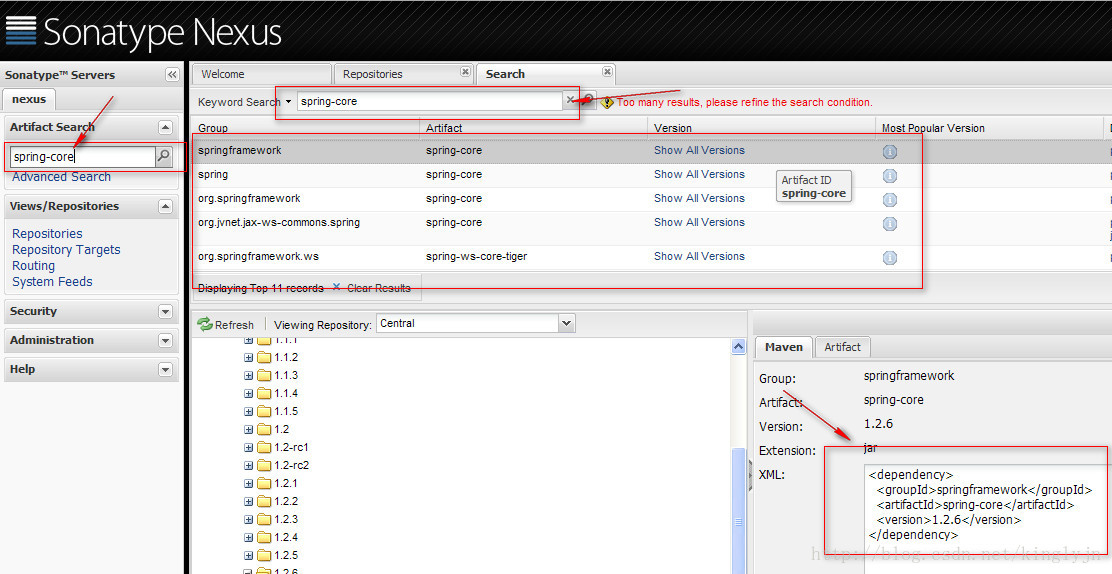Clear the keyword search field X
This screenshot has height=574, width=1112.
570,101
